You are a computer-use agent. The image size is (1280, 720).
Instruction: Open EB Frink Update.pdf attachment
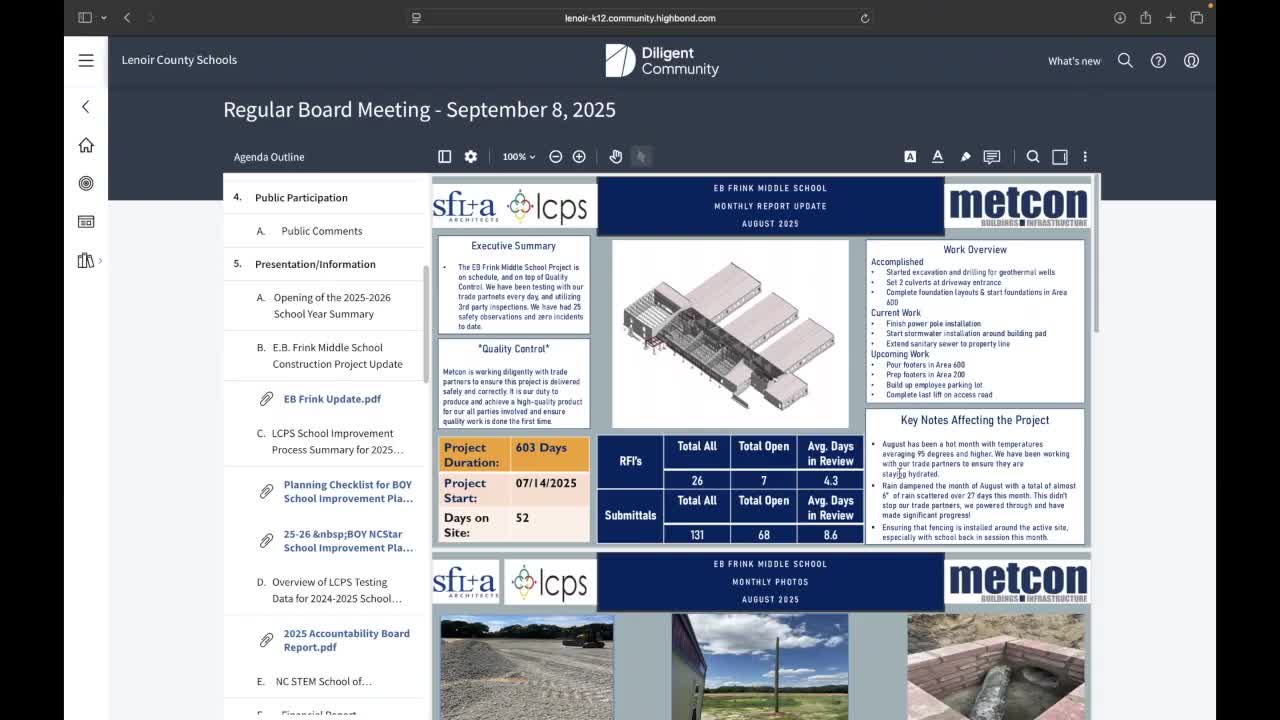coord(332,399)
